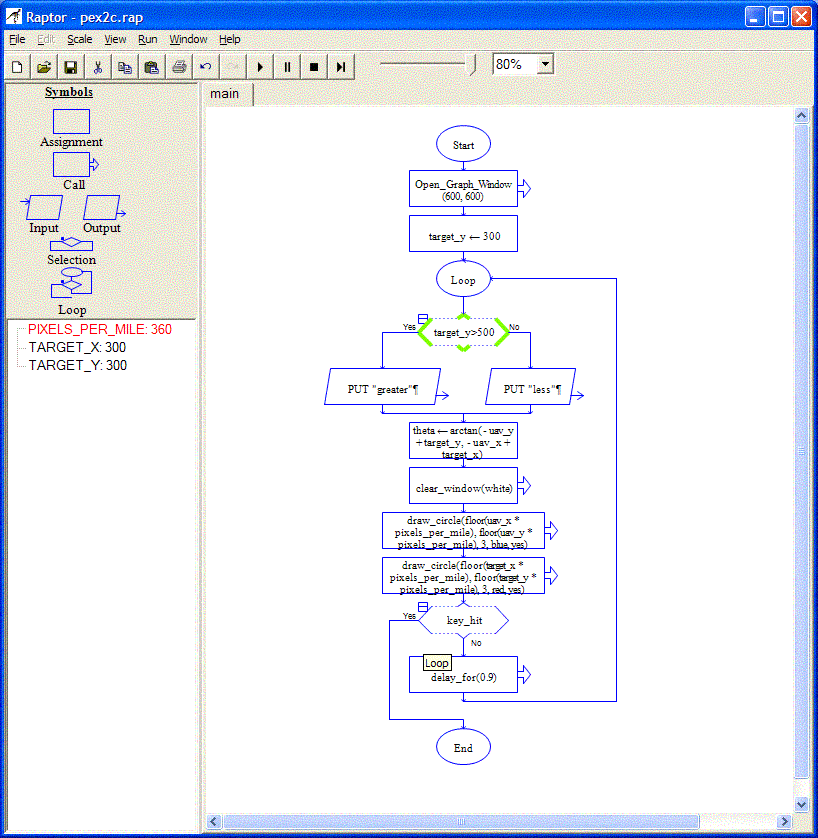Viewport: 818px width, 838px height.
Task: Select the delay_for(0.9) call box
Action: point(463,674)
